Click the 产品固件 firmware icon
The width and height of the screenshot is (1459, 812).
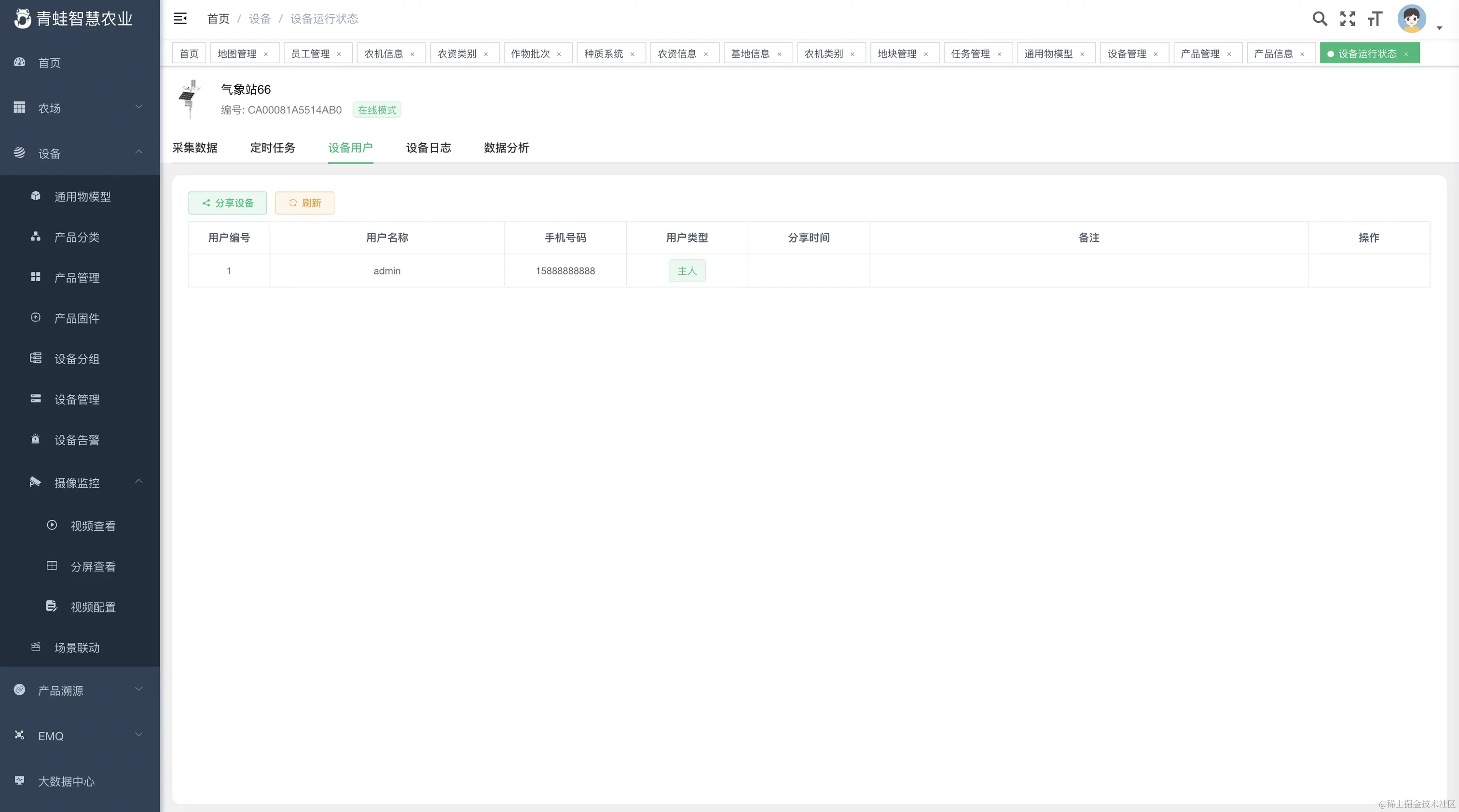tap(35, 317)
